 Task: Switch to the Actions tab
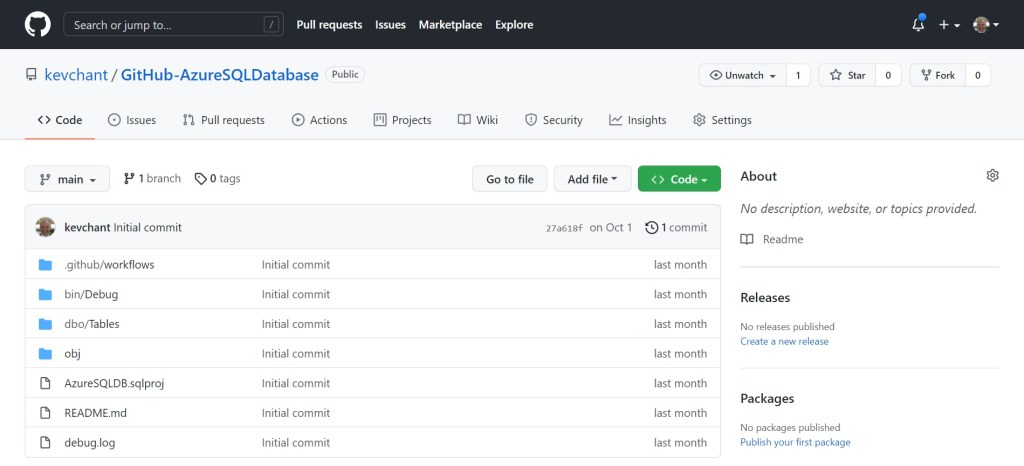(319, 120)
